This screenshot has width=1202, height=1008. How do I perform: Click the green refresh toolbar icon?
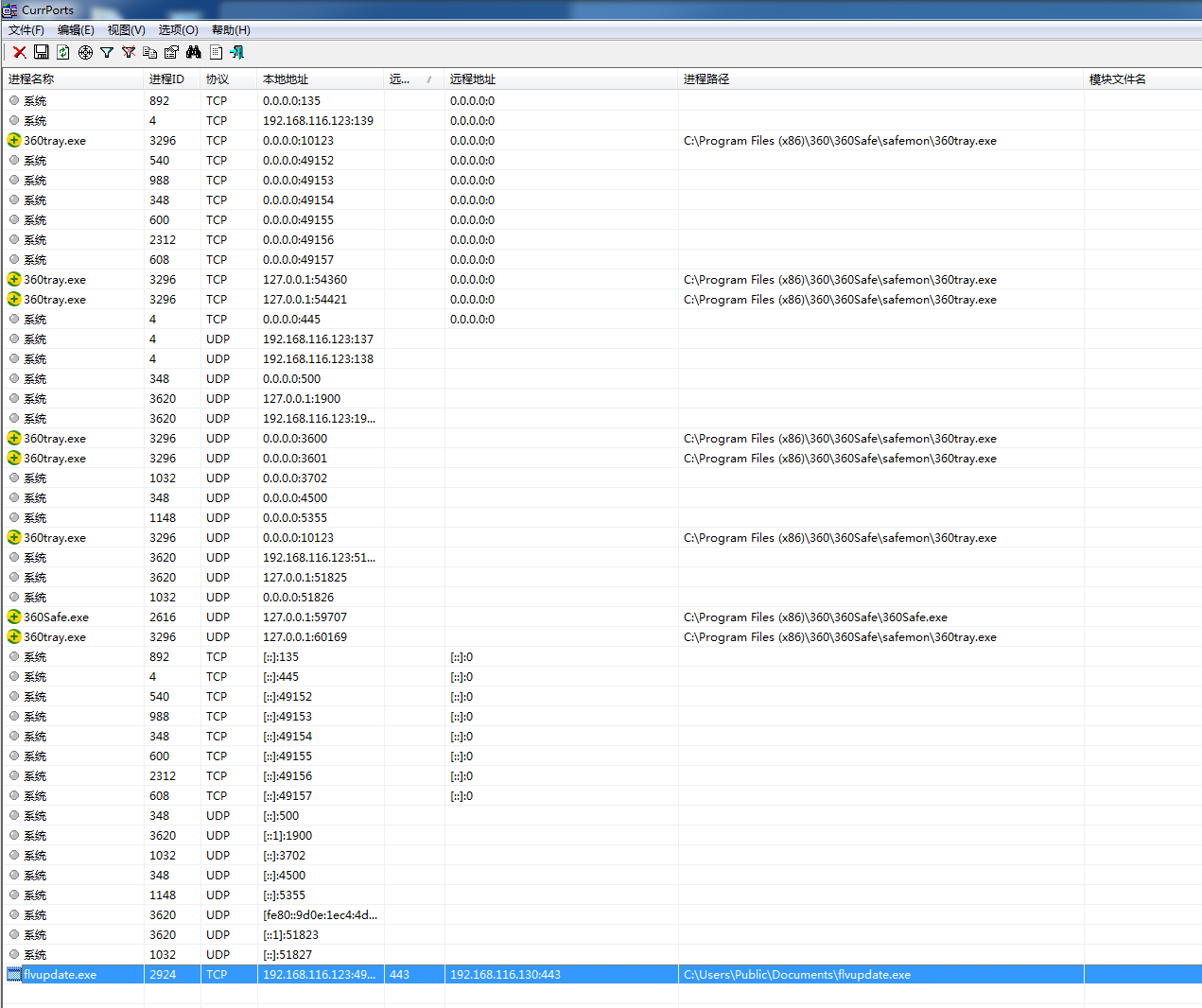click(x=63, y=52)
